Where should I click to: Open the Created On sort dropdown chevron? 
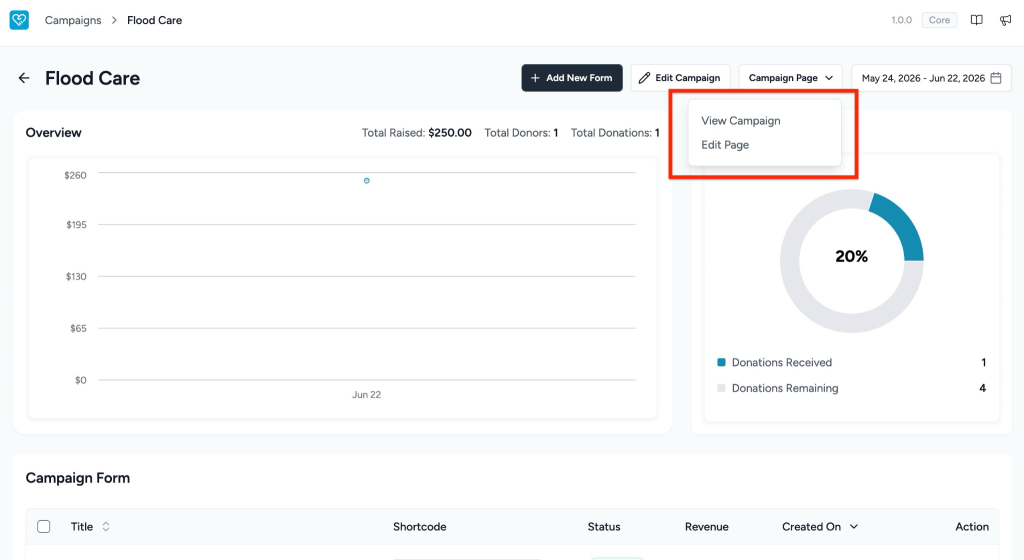click(x=854, y=526)
